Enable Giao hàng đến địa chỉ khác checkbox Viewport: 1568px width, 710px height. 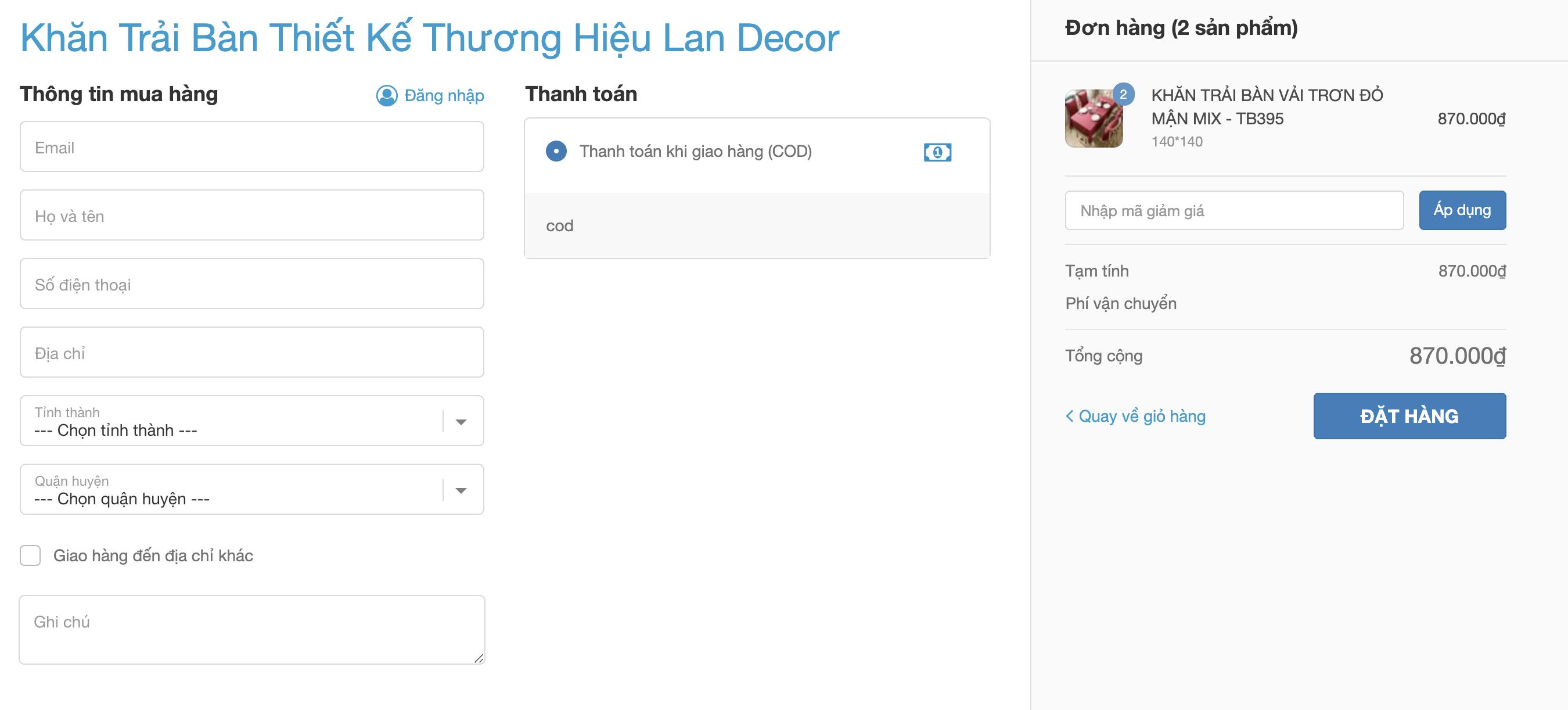(30, 555)
